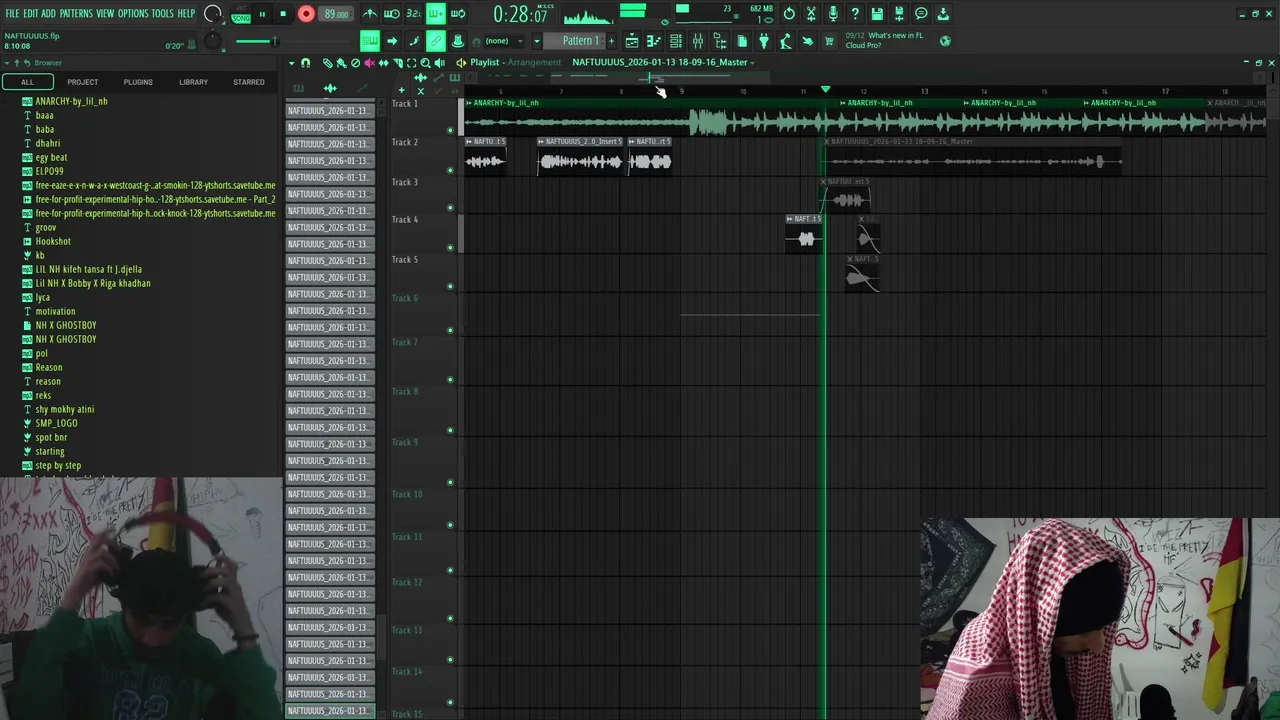Viewport: 1280px width, 720px height.
Task: Start recording with the red record button
Action: point(306,14)
